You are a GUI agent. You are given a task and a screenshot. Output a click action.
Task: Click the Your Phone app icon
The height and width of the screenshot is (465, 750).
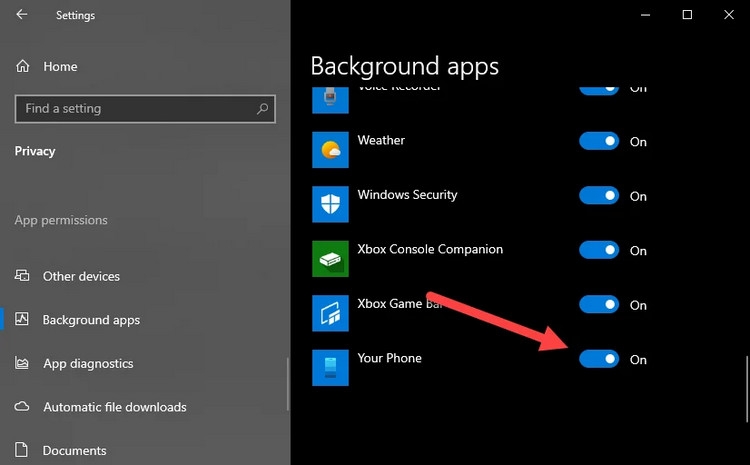[331, 368]
